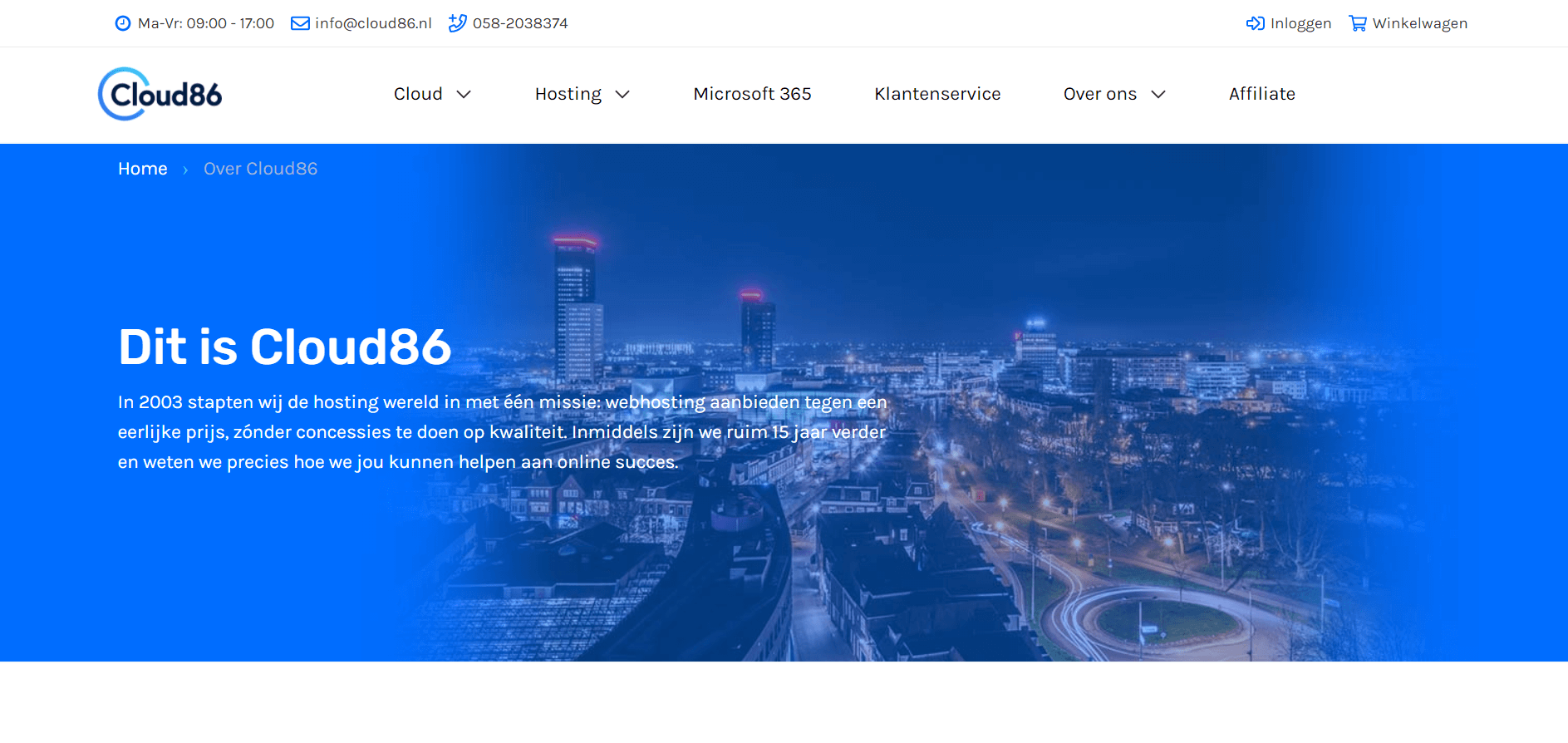1568x743 pixels.
Task: Click the envelope icon in top bar
Action: 300,23
